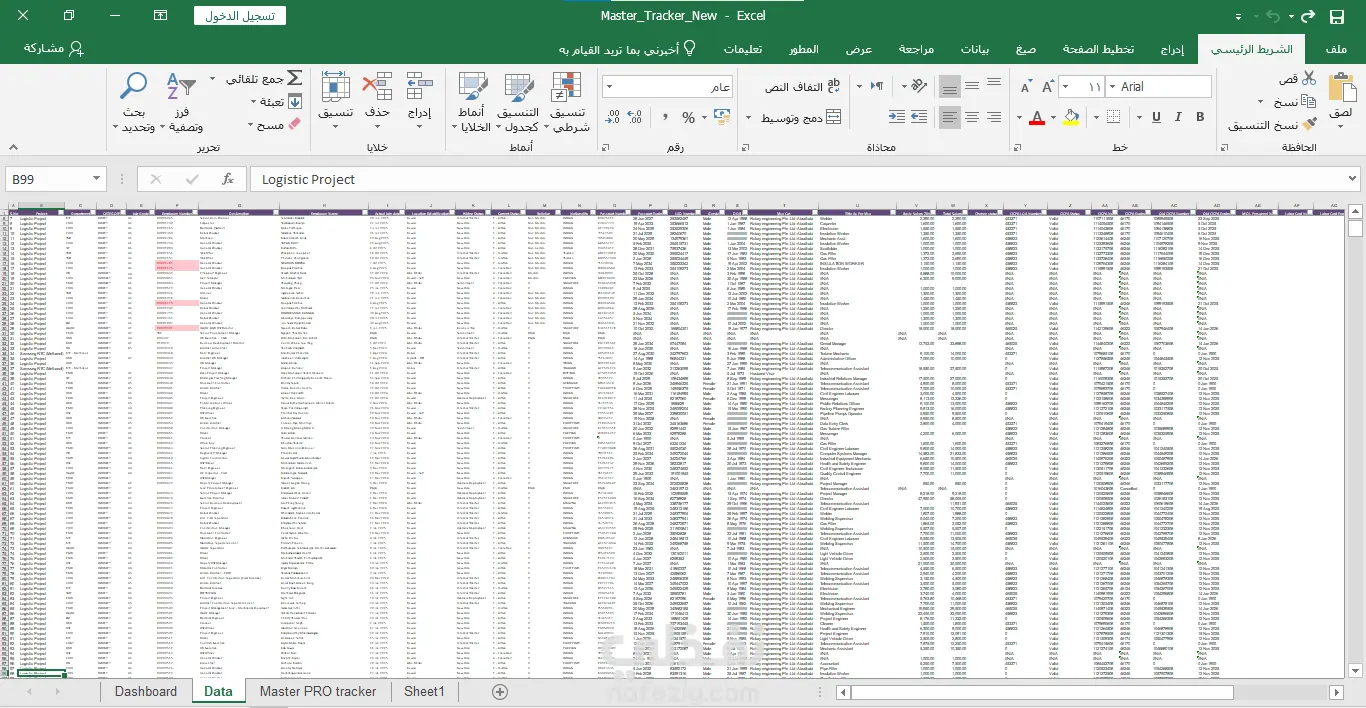1366x708 pixels.
Task: Expand Merge & Center (دمج وتوسيط) arrow
Action: (x=748, y=117)
